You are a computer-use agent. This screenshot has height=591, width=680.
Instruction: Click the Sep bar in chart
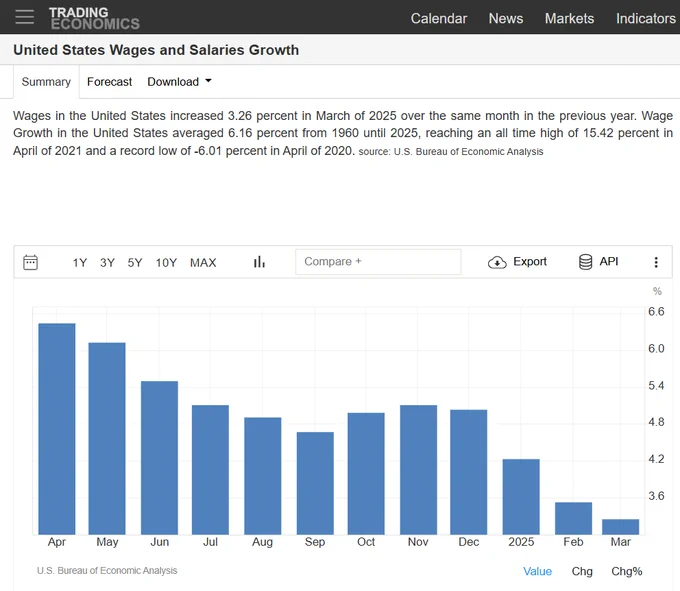[x=315, y=483]
